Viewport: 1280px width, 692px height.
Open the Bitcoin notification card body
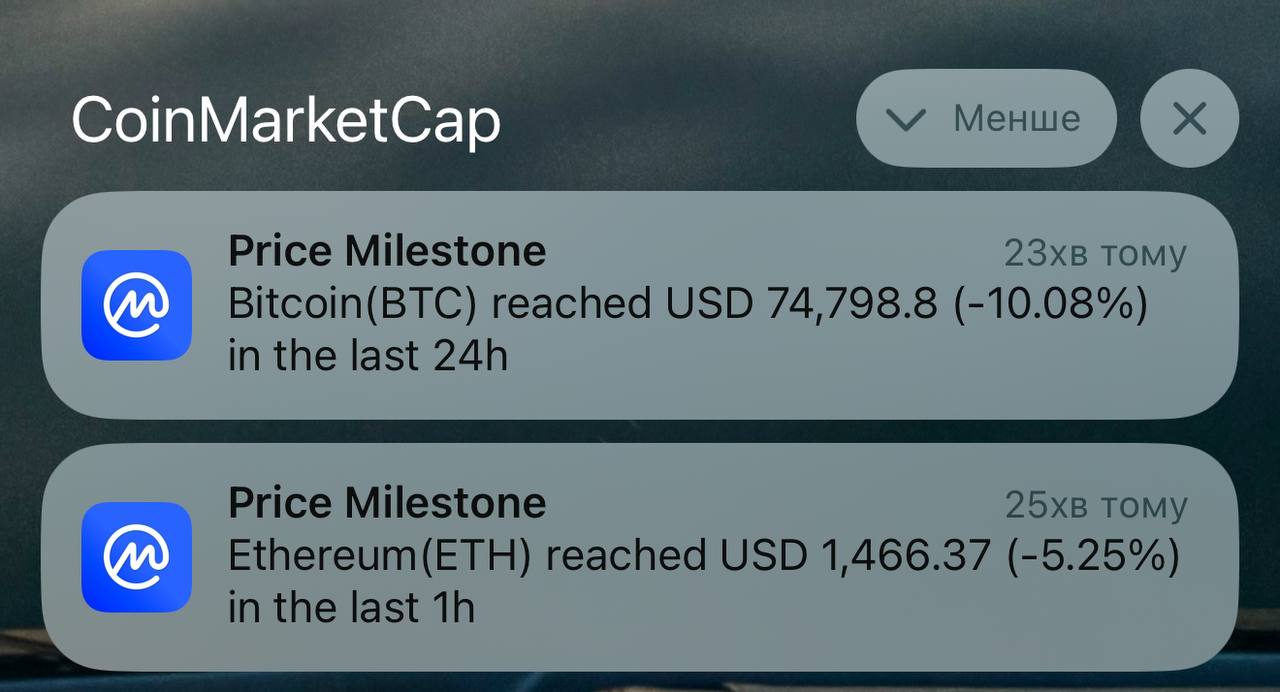point(640,305)
